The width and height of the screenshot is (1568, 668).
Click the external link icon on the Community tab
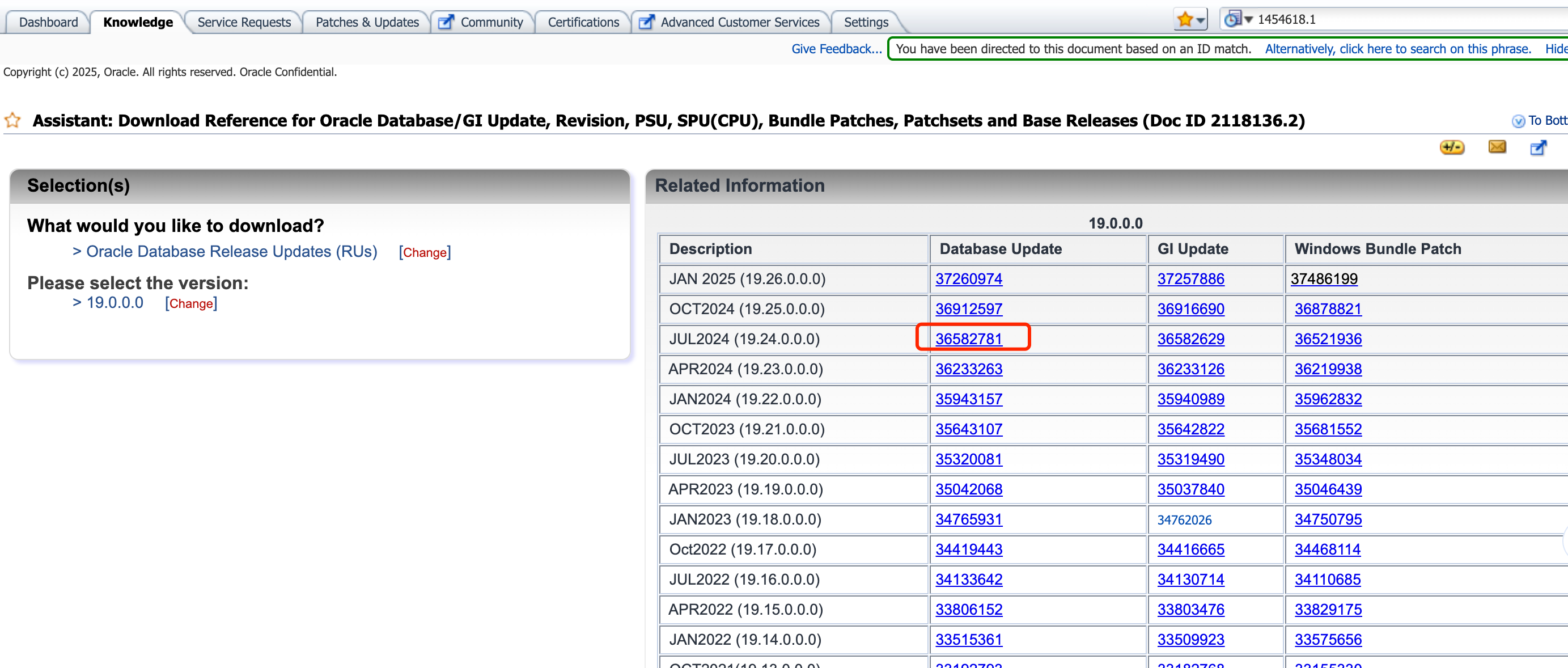(446, 22)
